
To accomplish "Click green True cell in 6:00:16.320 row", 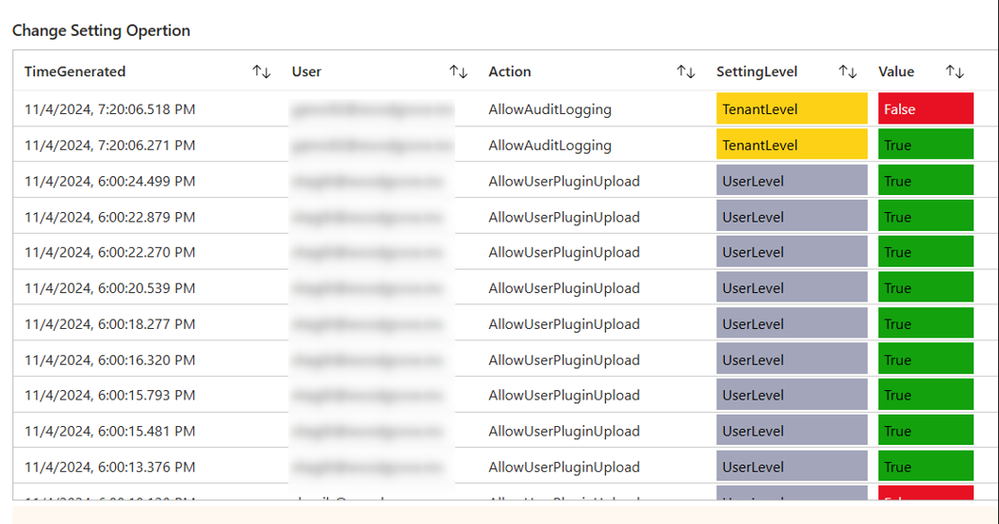I will pyautogui.click(x=926, y=358).
